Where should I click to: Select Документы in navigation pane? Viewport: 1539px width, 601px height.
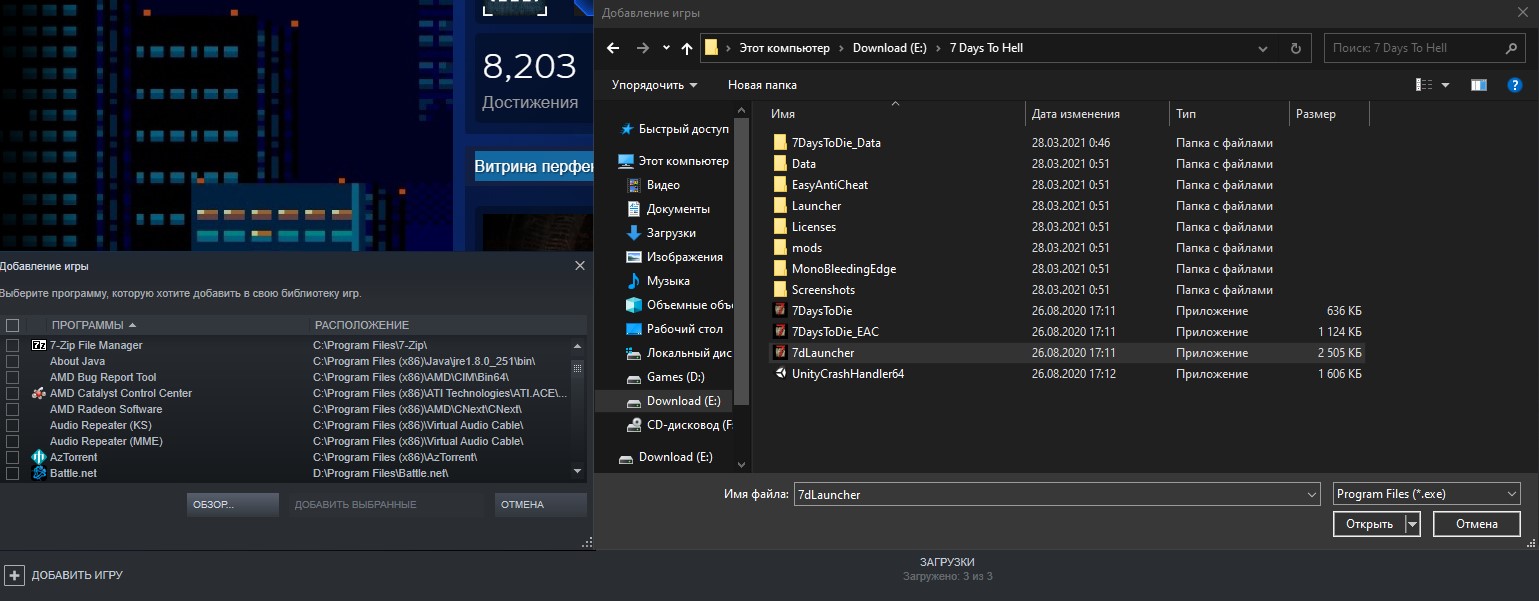(x=678, y=209)
